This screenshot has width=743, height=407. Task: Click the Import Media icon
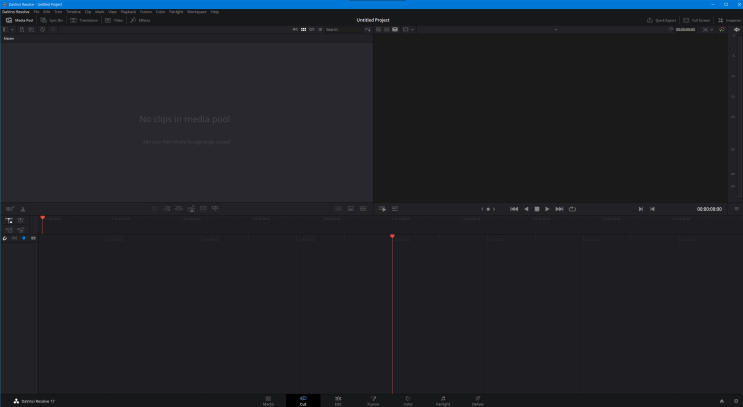pos(22,29)
